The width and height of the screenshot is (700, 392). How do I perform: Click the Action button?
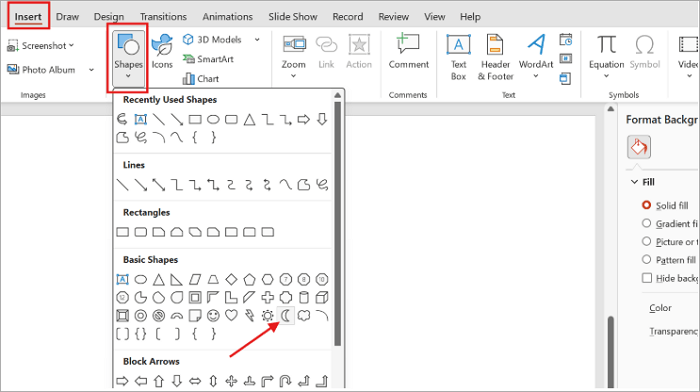(x=359, y=52)
